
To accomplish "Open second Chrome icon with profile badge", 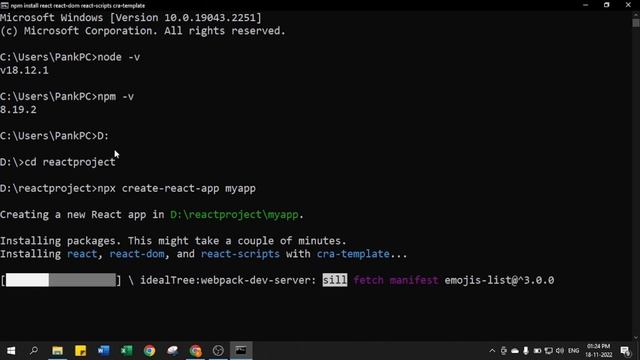I will pyautogui.click(x=196, y=351).
